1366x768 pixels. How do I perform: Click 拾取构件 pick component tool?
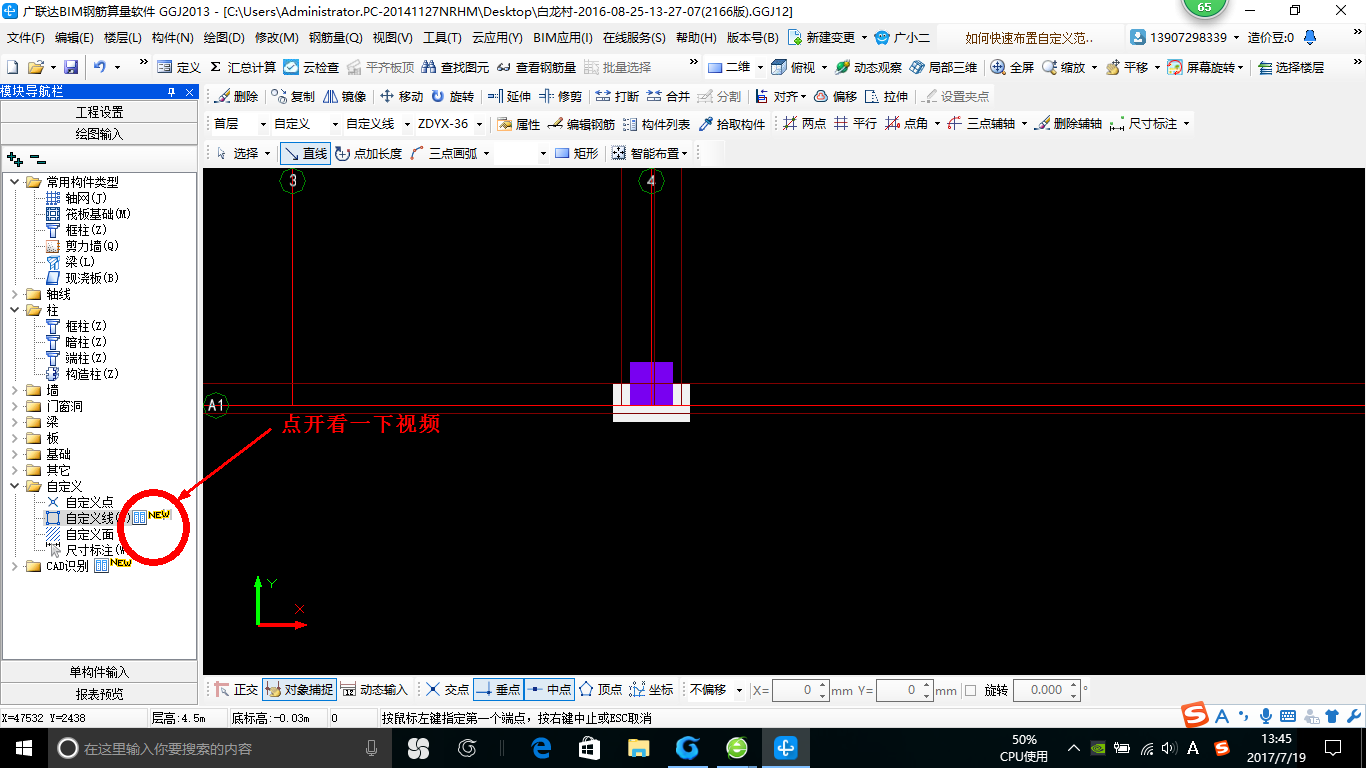(731, 124)
